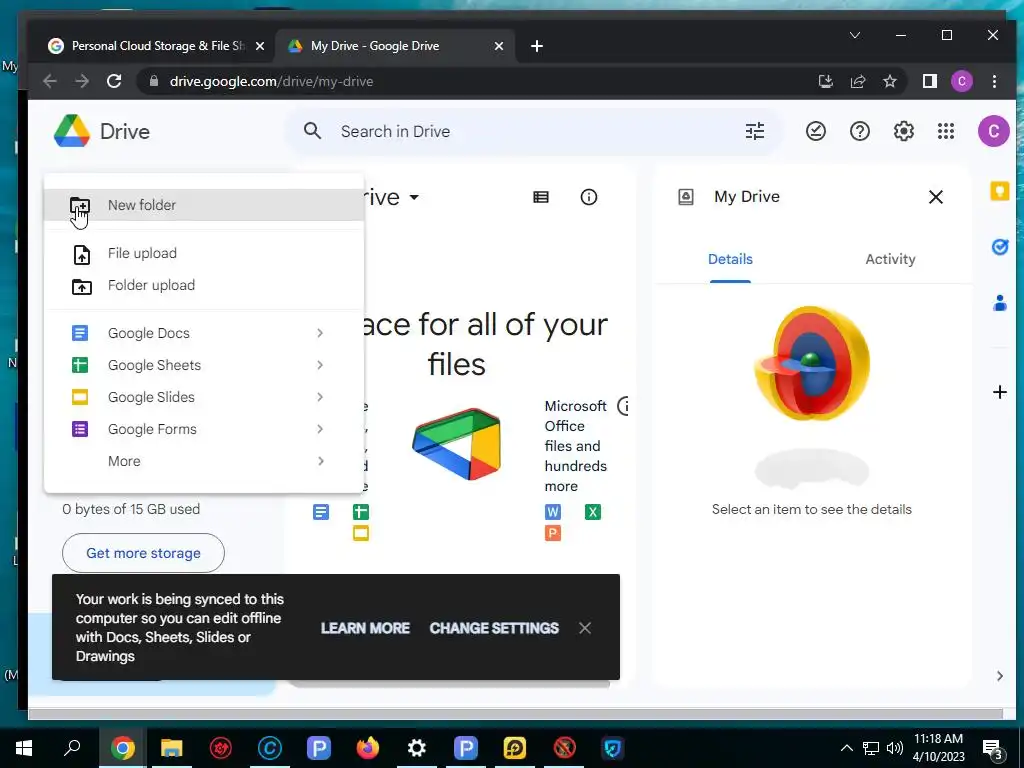Open the Drive settings gear icon

click(904, 131)
